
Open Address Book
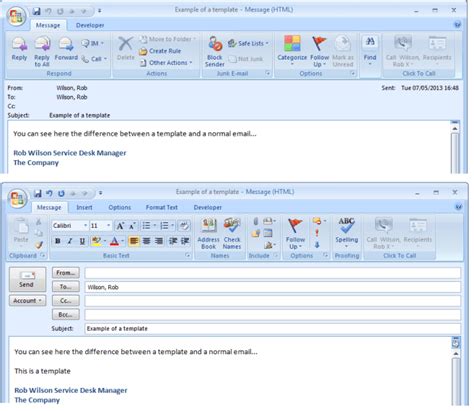pyautogui.click(x=208, y=233)
